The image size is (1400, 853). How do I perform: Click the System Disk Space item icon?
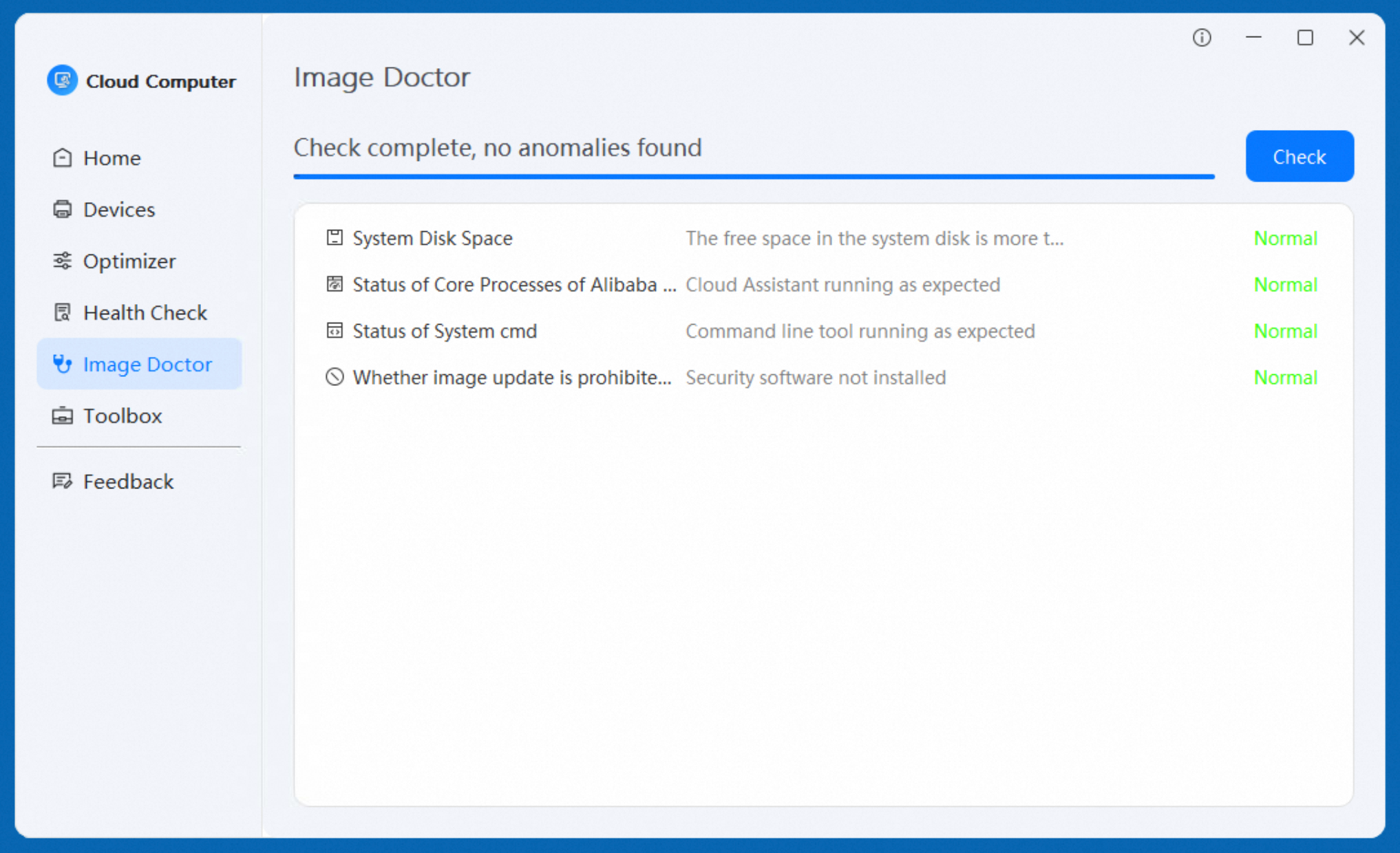[334, 237]
